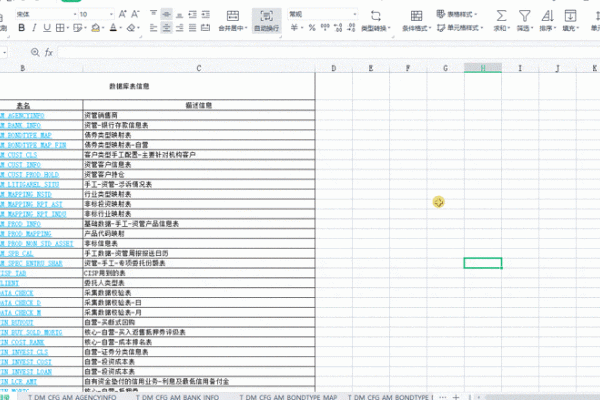Toggle underline formatting
Image resolution: width=600 pixels, height=400 pixels.
click(x=47, y=28)
